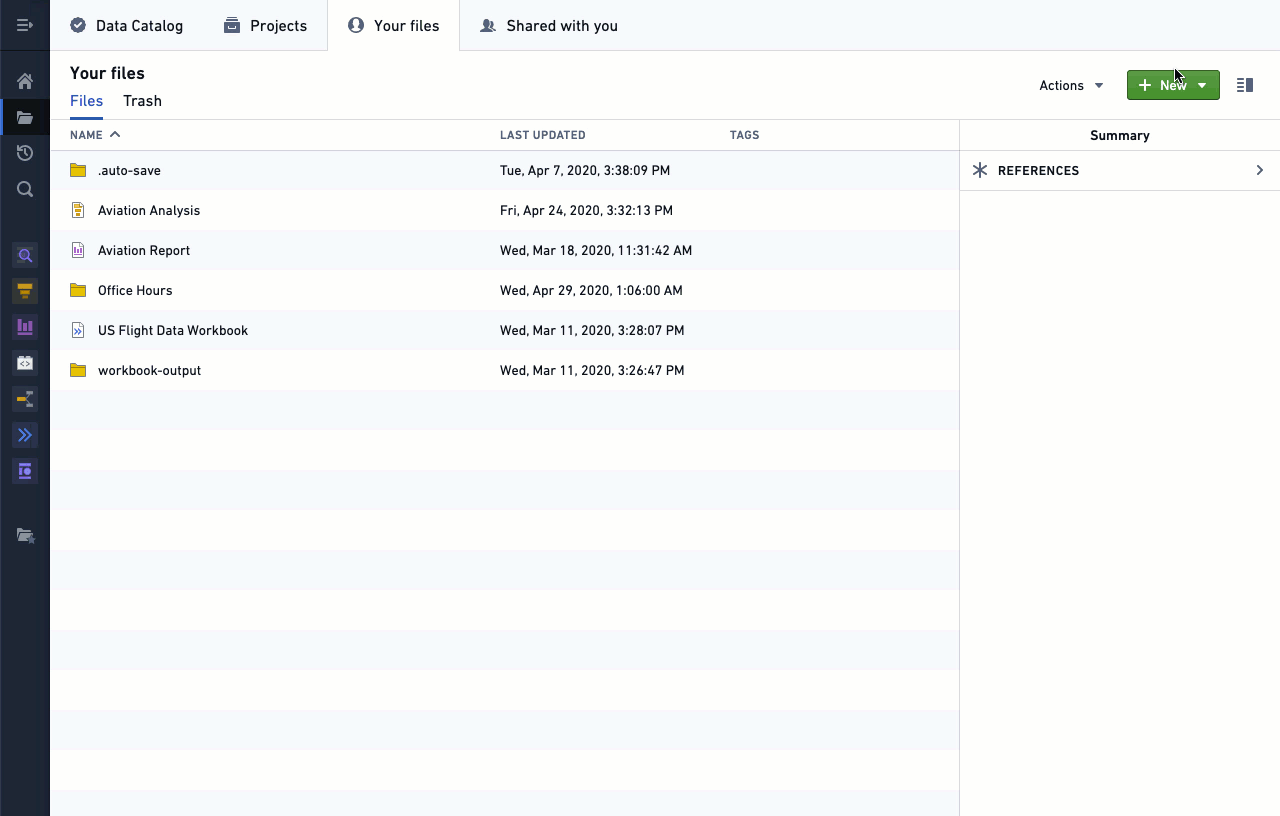Sort by Last Updated column header

[543, 135]
